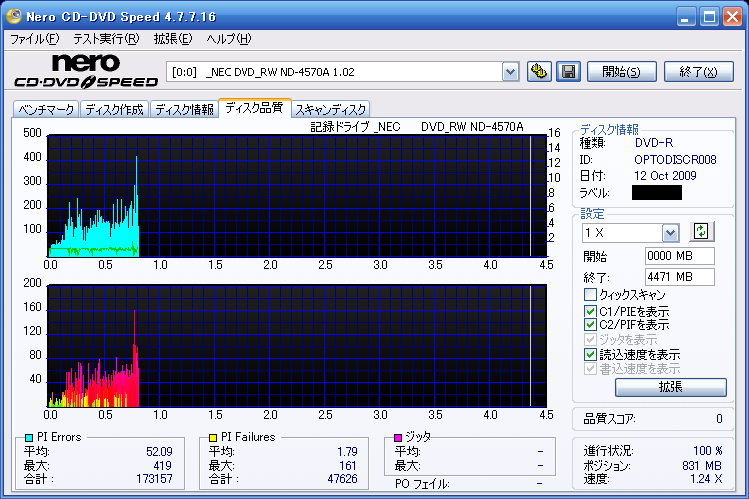This screenshot has height=499, width=749.
Task: Click PI Errors total 173157
Action: (154, 478)
